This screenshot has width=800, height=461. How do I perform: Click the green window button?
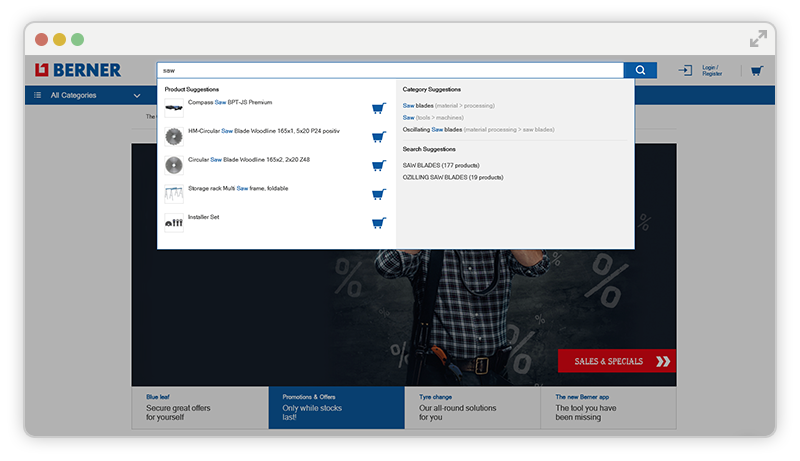point(78,39)
